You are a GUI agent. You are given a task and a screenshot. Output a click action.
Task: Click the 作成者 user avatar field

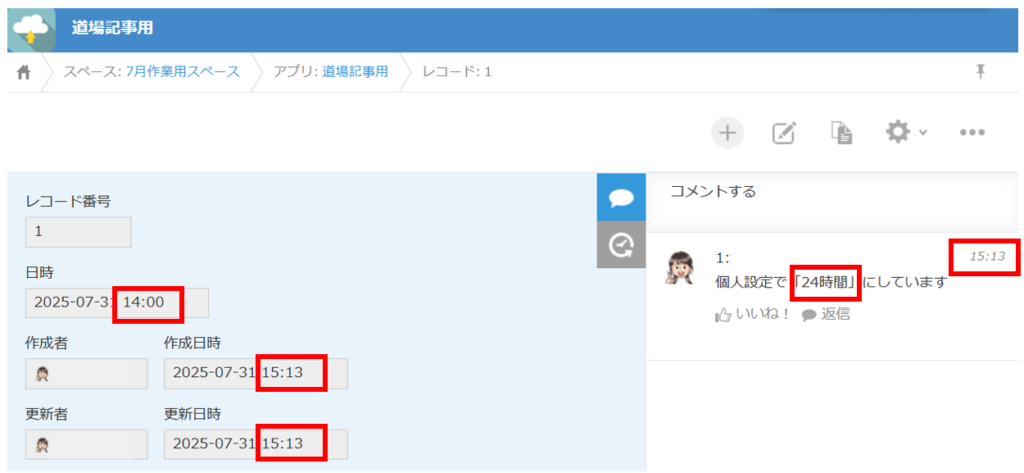[86, 374]
